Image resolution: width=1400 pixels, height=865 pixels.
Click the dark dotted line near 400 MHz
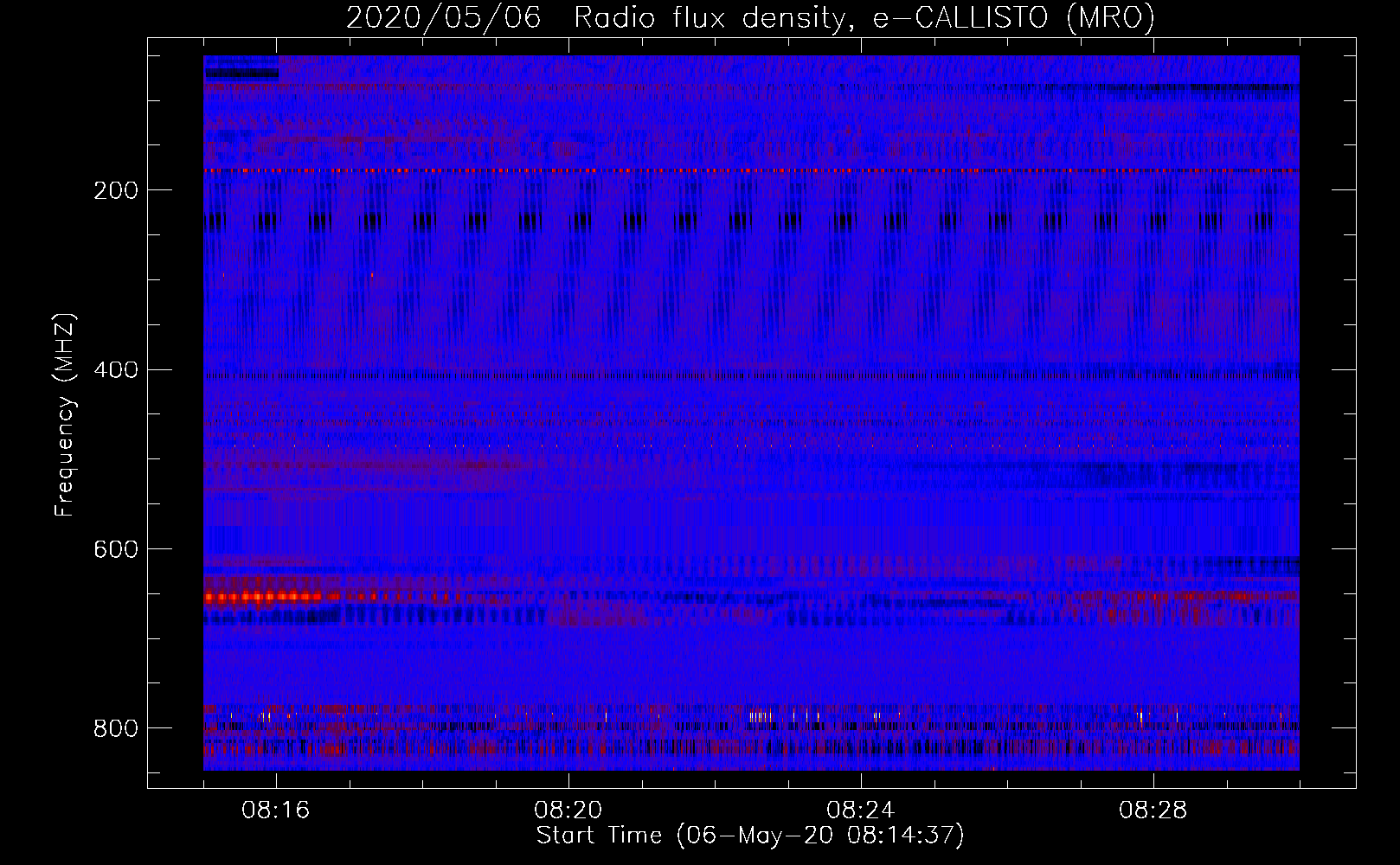751,376
